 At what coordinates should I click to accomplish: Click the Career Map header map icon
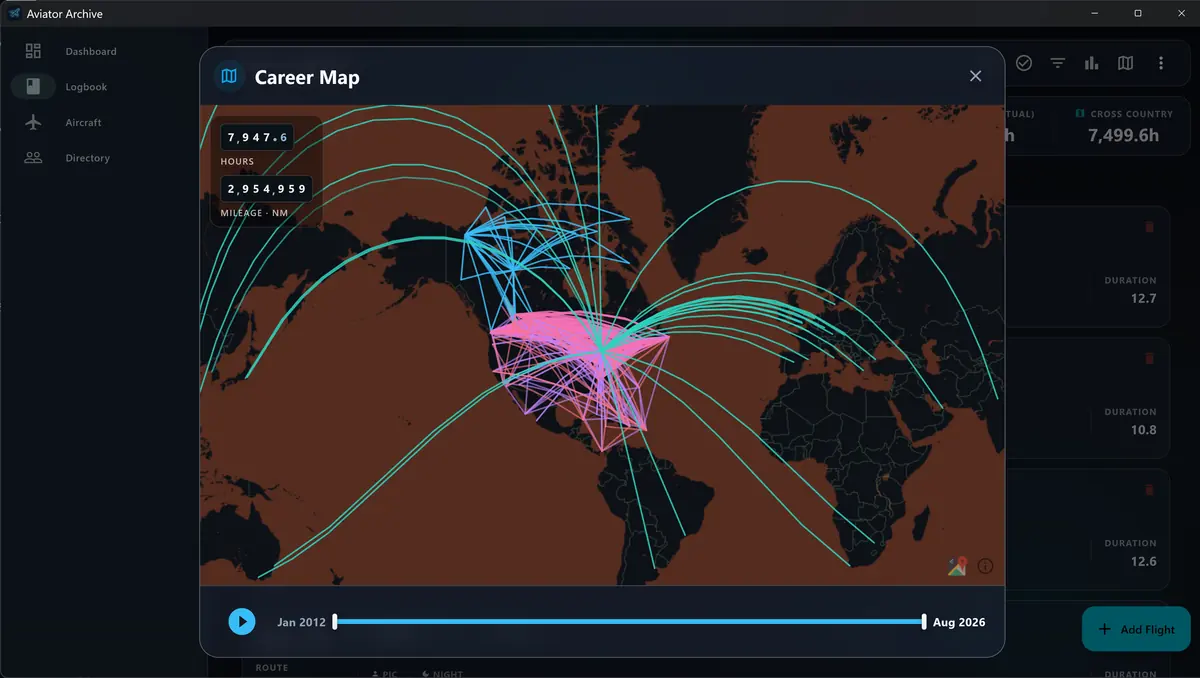click(230, 76)
